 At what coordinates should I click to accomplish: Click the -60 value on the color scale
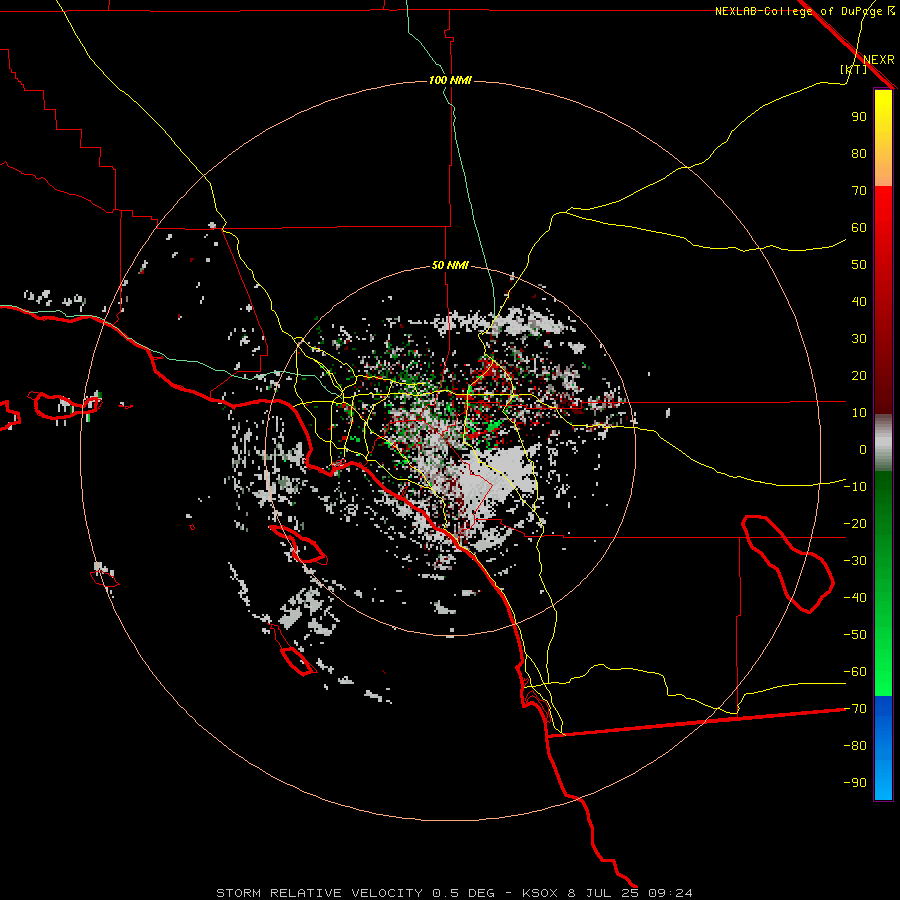tap(855, 672)
